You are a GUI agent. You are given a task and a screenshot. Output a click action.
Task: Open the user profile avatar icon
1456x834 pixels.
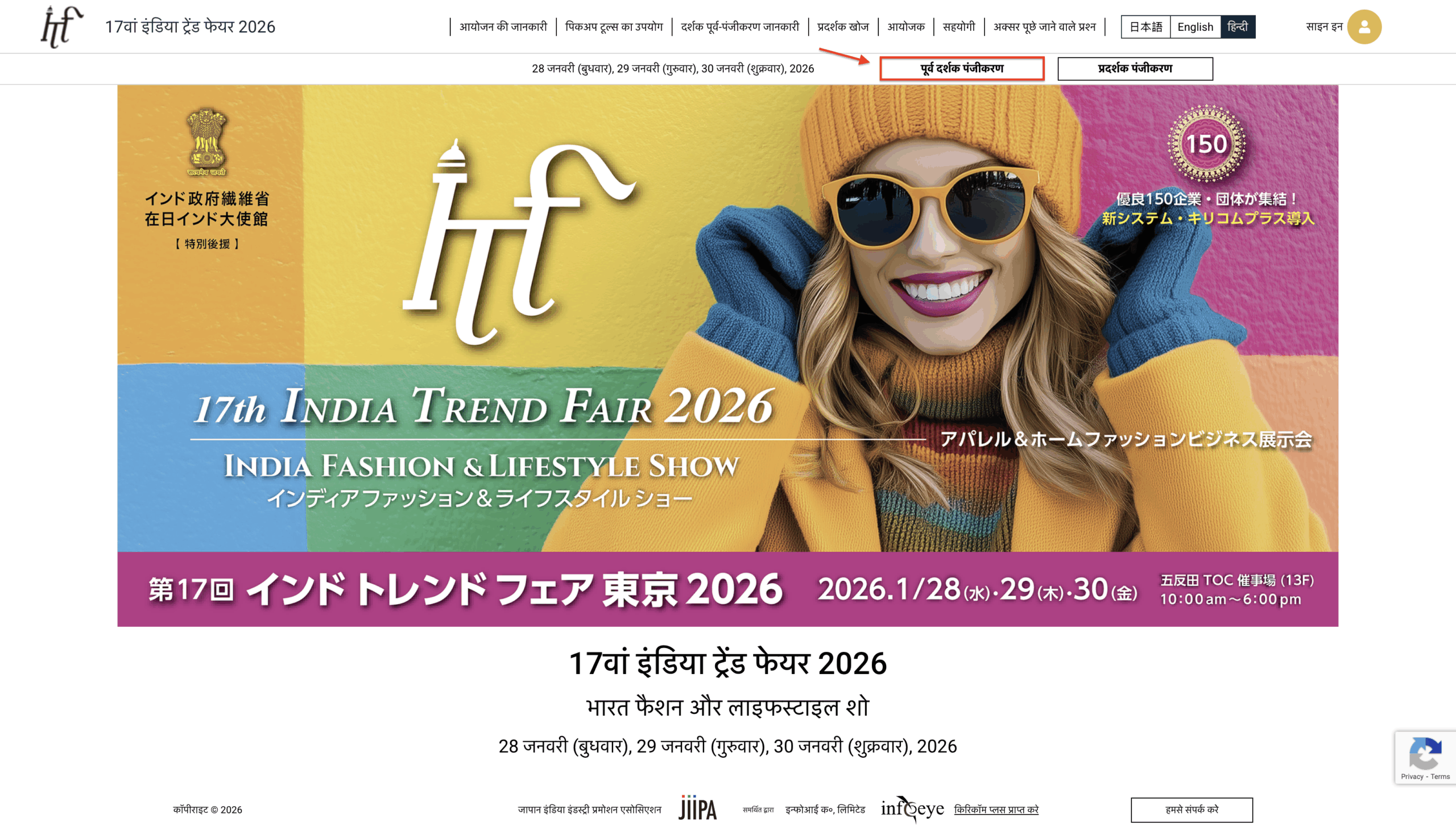[1364, 26]
